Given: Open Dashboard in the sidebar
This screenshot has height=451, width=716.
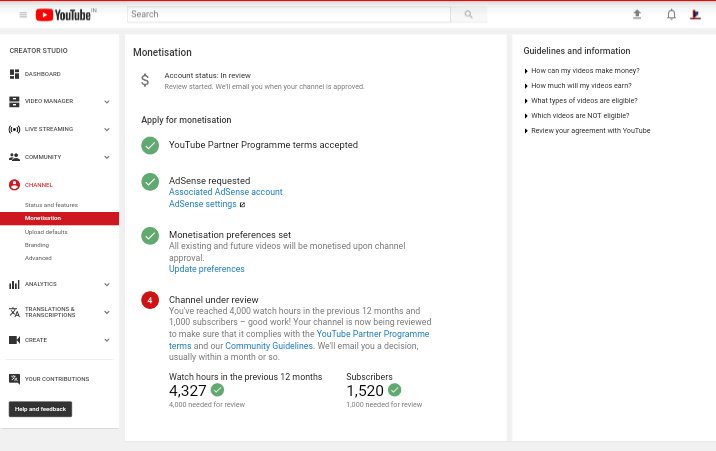Looking at the screenshot, I should tap(42, 74).
